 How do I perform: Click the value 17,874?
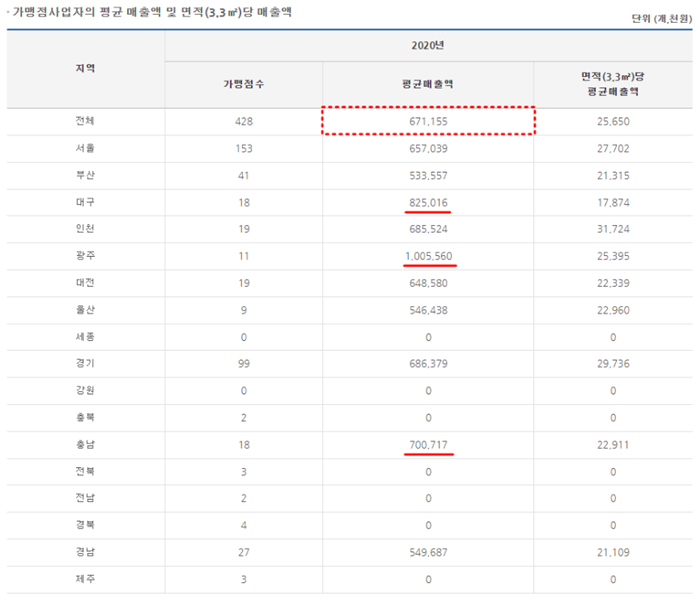point(613,203)
